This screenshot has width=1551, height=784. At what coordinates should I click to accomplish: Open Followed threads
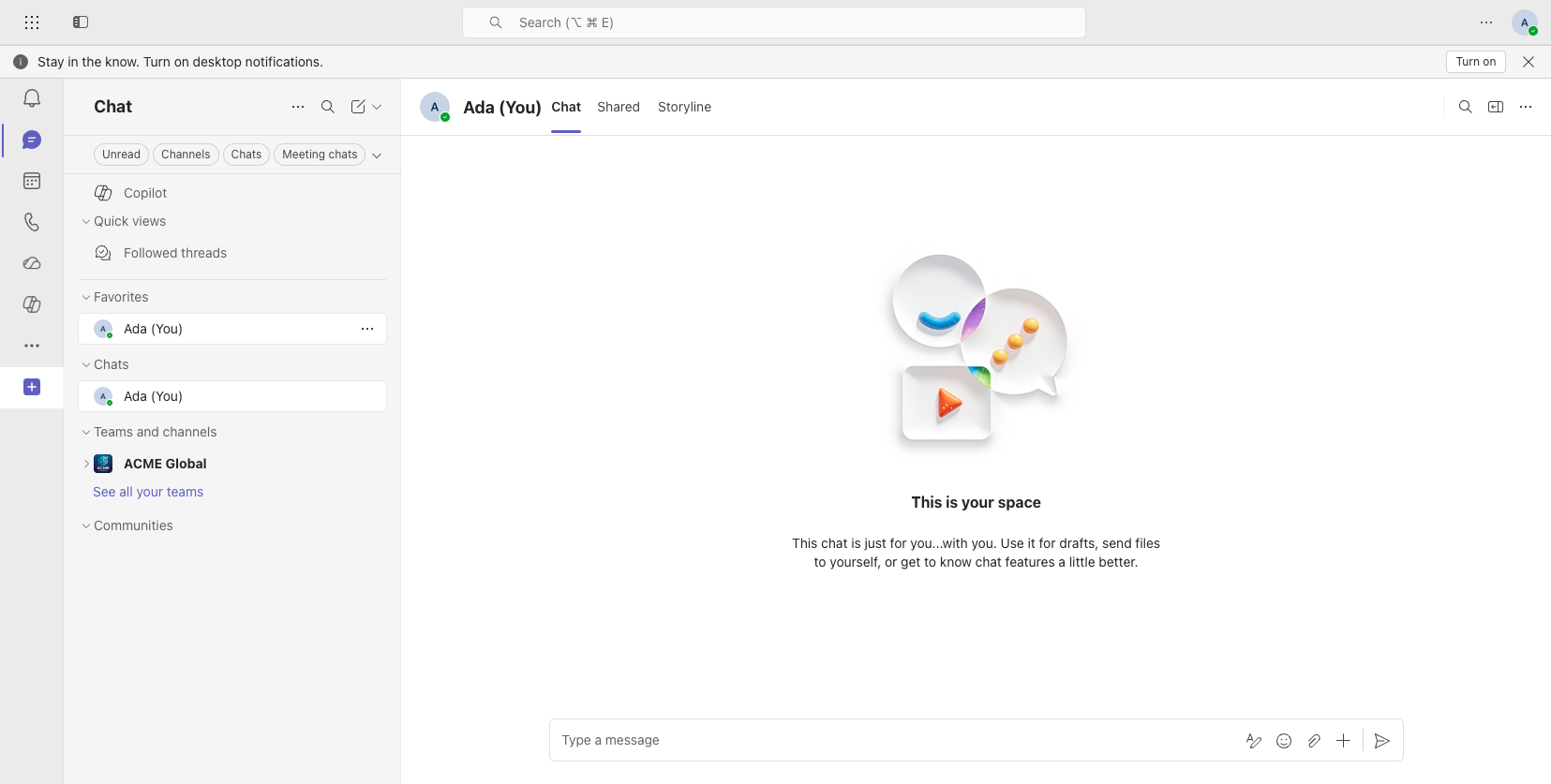(x=232, y=253)
